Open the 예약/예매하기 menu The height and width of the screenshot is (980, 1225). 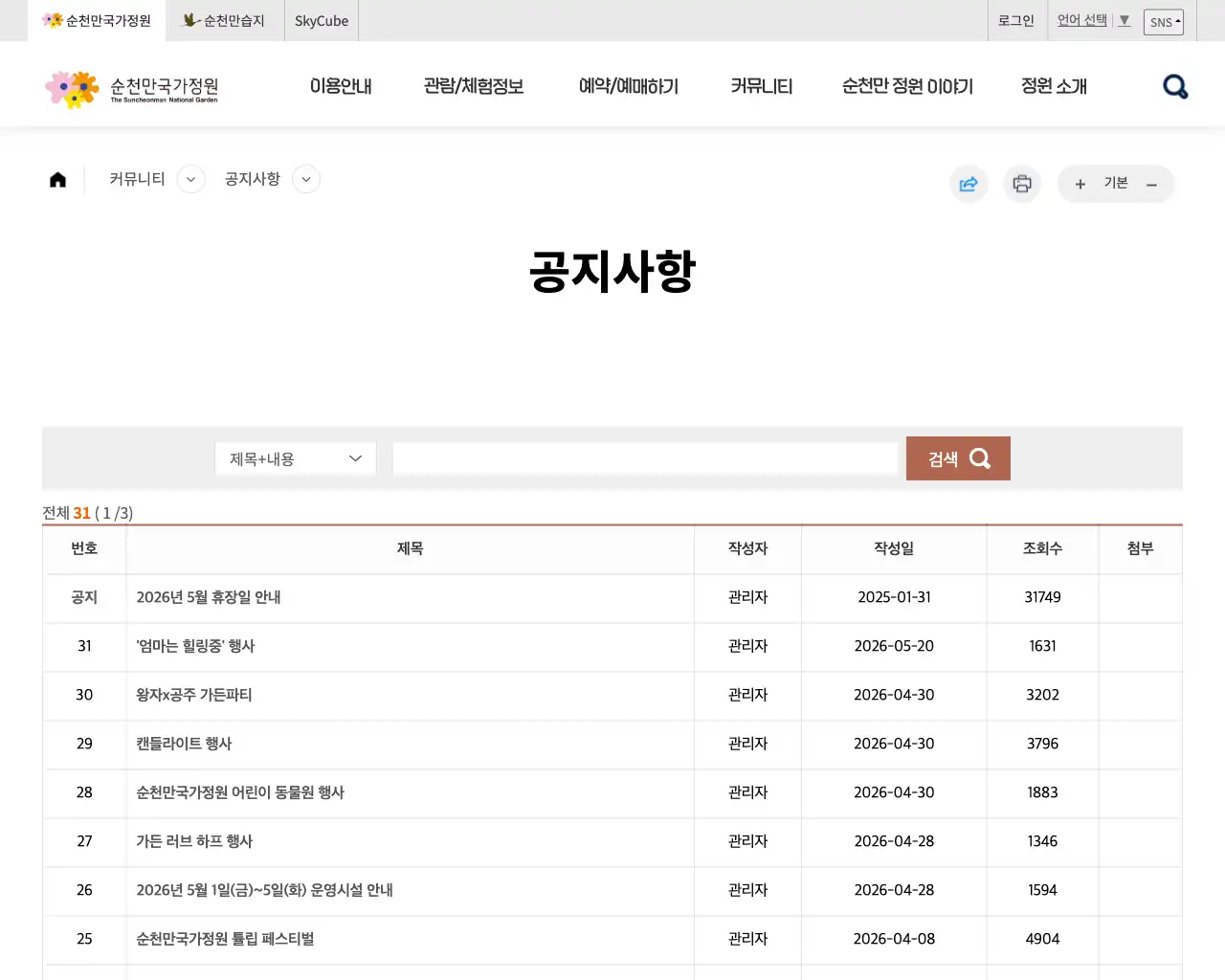pos(629,86)
